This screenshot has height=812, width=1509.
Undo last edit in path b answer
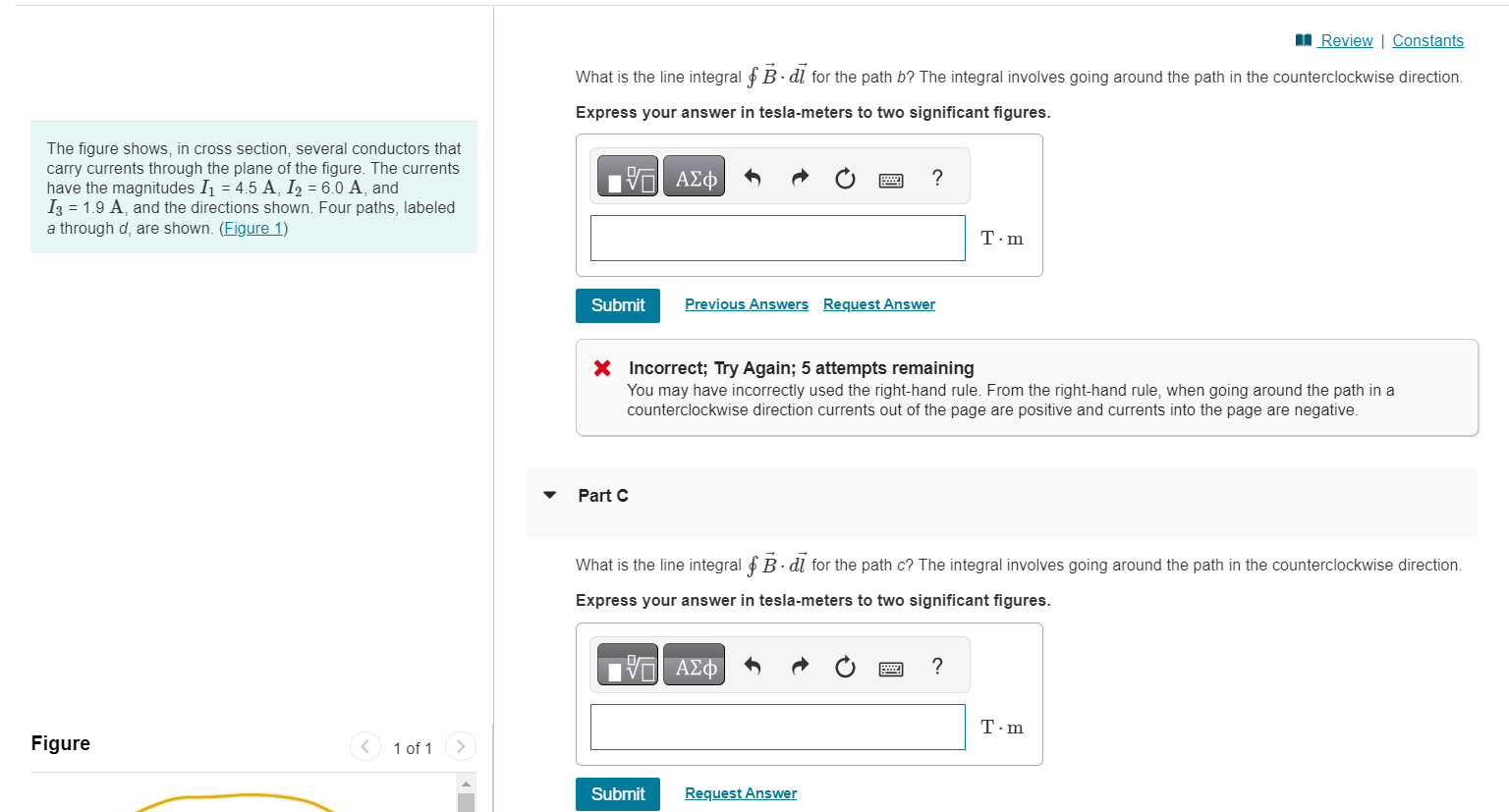pyautogui.click(x=753, y=178)
